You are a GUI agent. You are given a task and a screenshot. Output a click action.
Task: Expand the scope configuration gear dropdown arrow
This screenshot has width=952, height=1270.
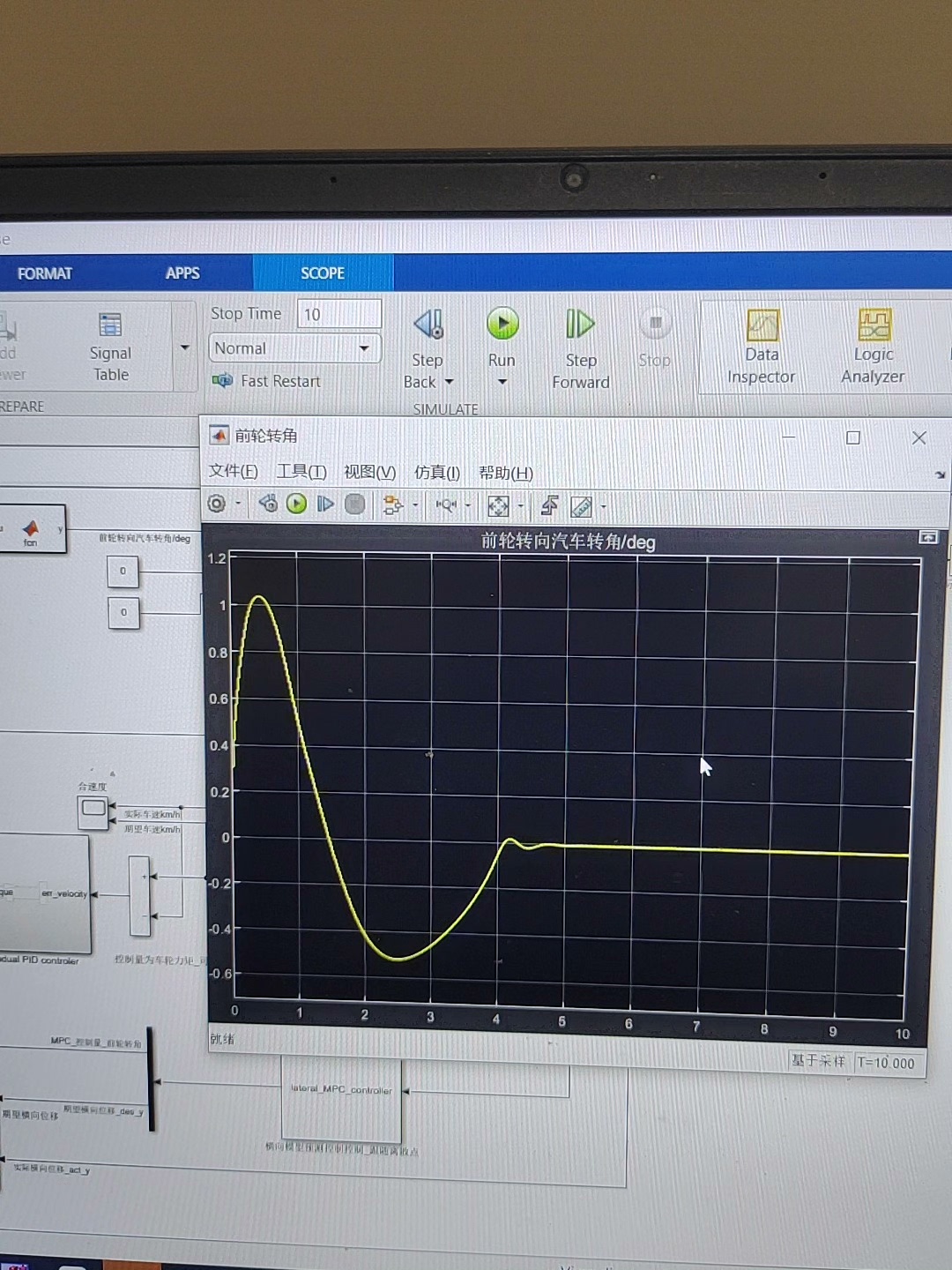[238, 504]
